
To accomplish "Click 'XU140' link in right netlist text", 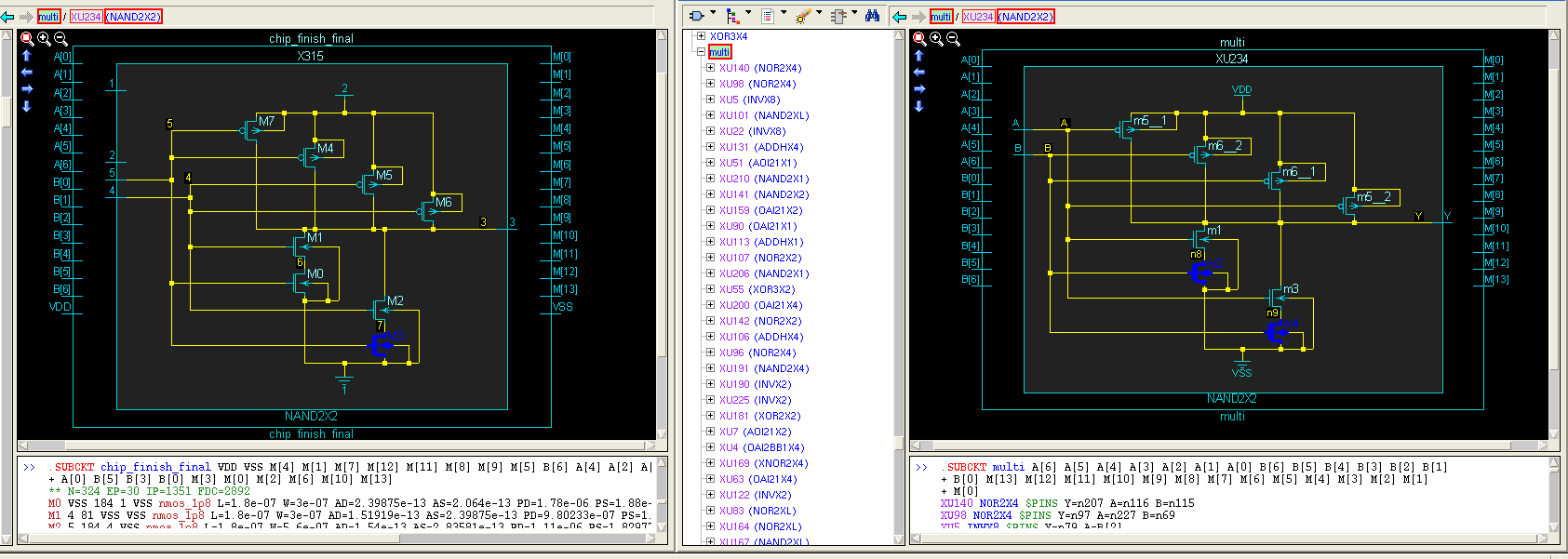I will [x=956, y=503].
